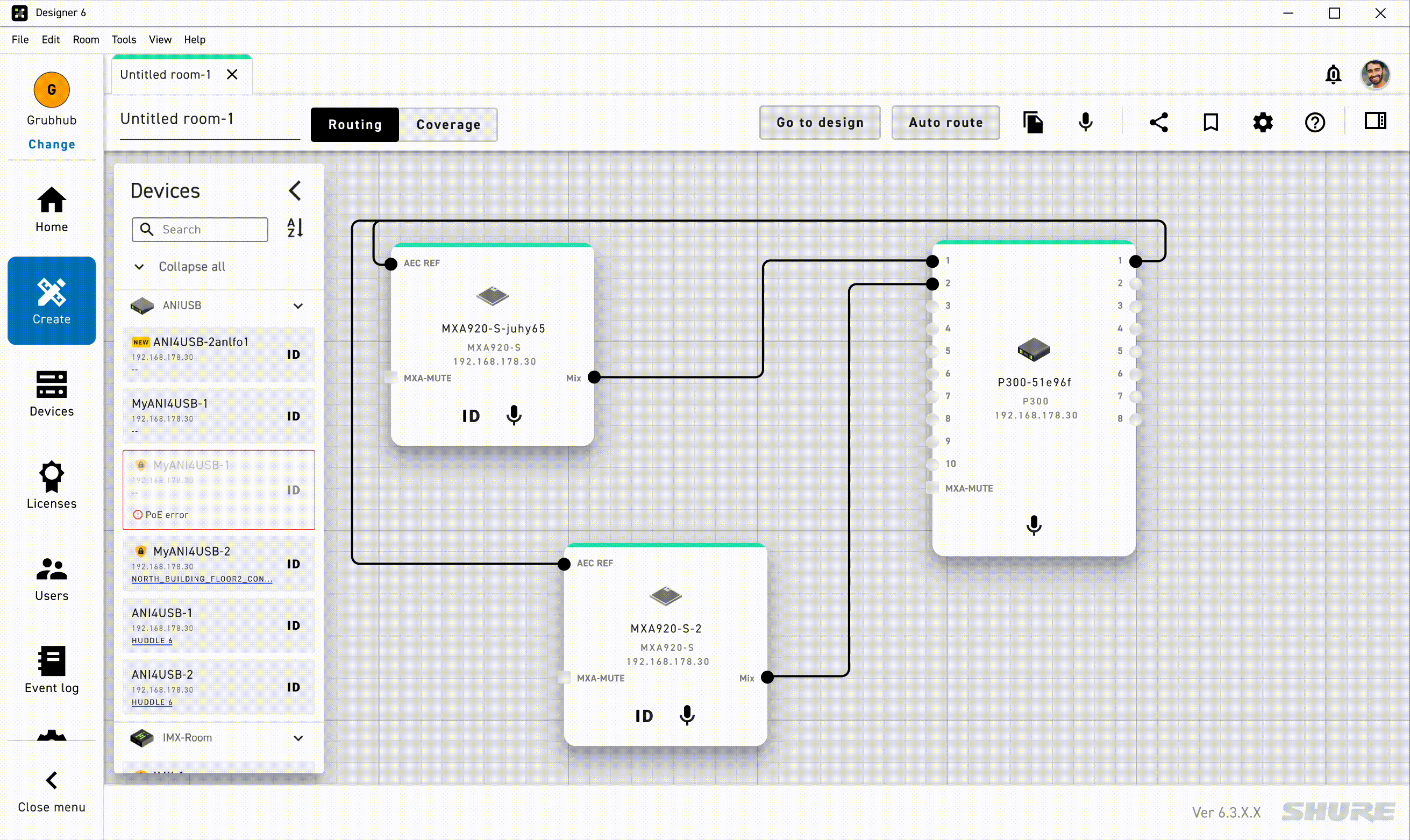Toggle P300 output channel 2 port
This screenshot has width=1410, height=840.
pyautogui.click(x=1135, y=283)
